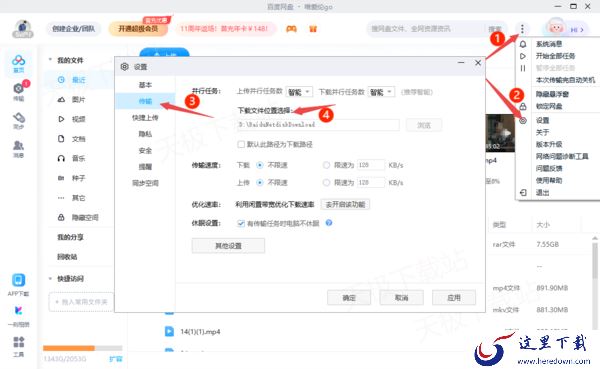The width and height of the screenshot is (600, 369).
Task: Switch to 快捷上传 settings tab
Action: pos(145,118)
